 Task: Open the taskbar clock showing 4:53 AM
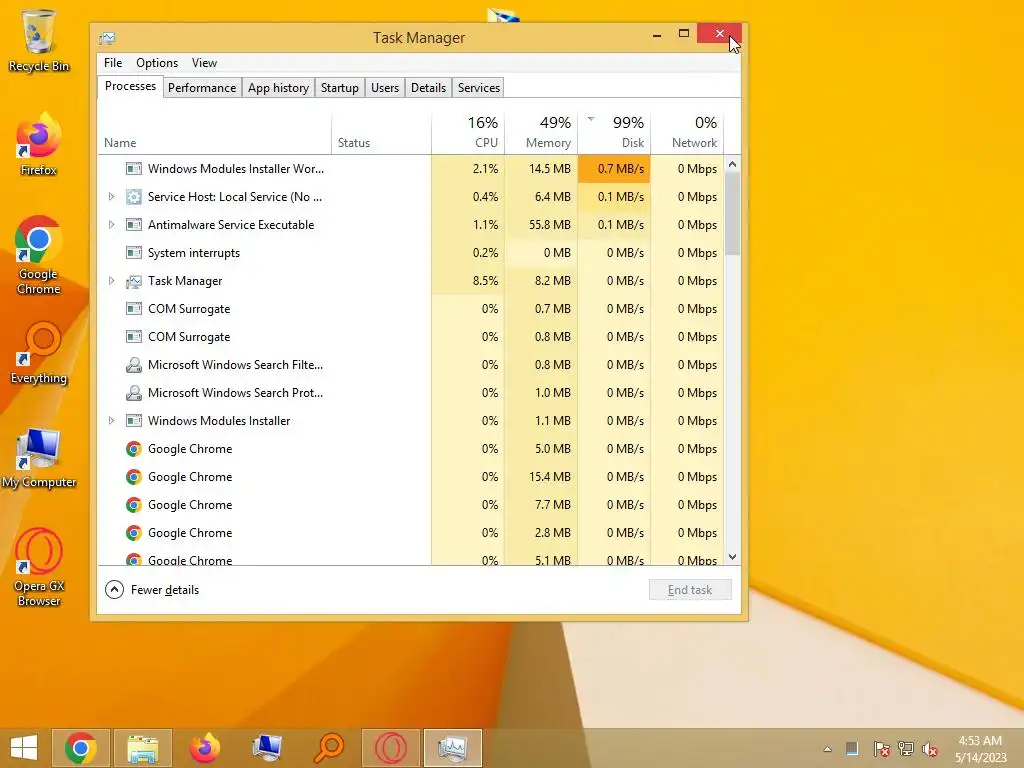(x=980, y=749)
